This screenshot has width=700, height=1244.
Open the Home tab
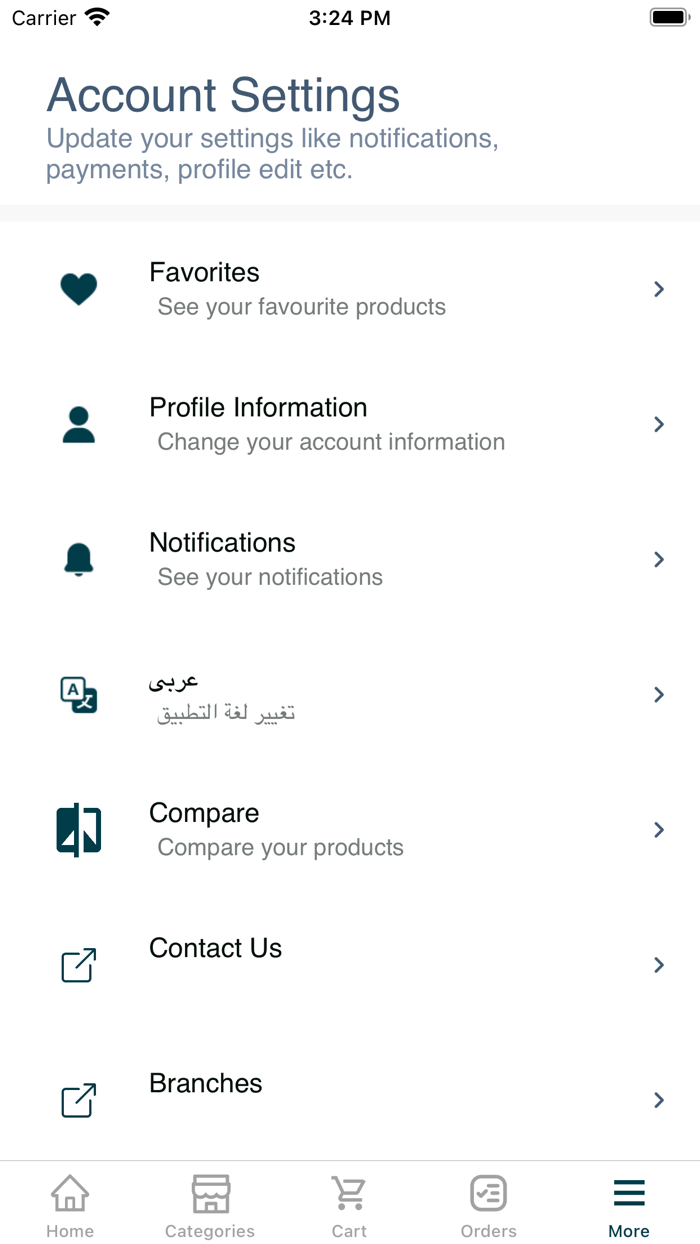(x=70, y=1205)
